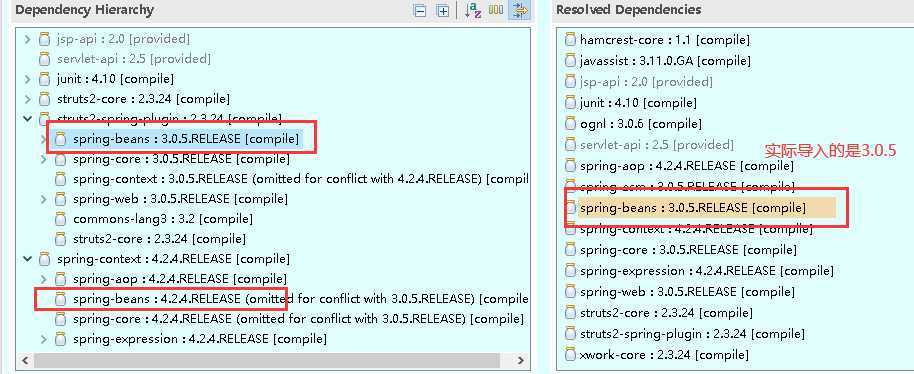
Task: Select spring-beans : 3.0.5.RELEASE in Resolved Dependencies
Action: (692, 207)
